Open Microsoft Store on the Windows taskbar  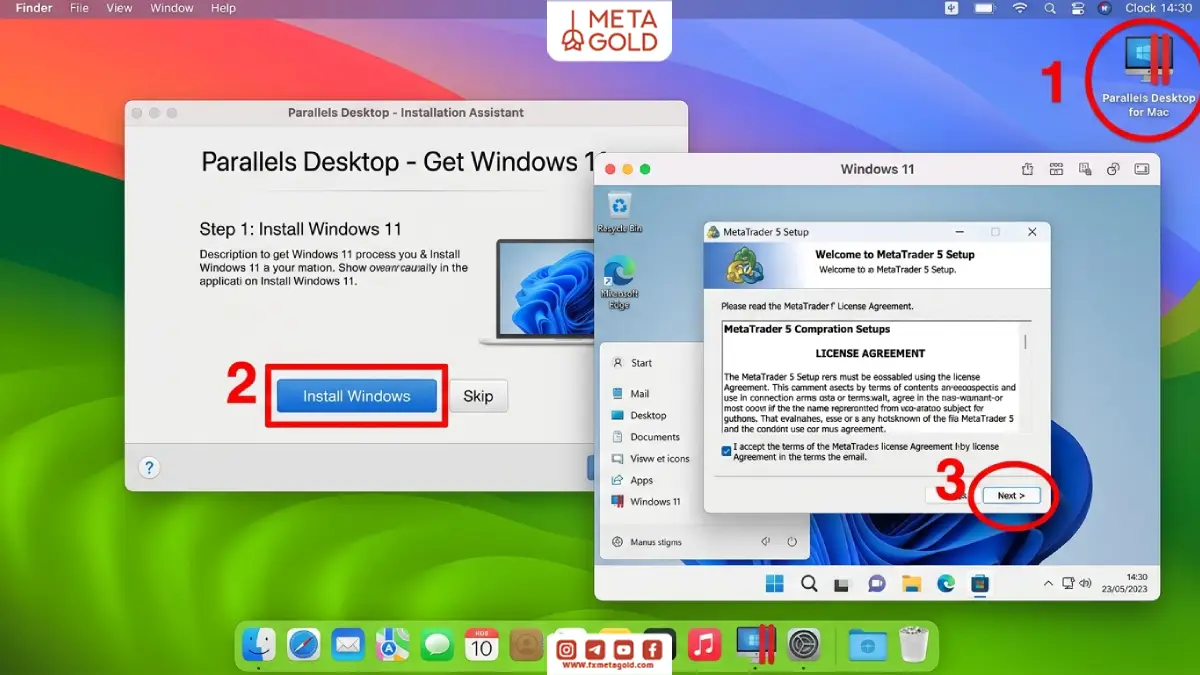pos(980,584)
